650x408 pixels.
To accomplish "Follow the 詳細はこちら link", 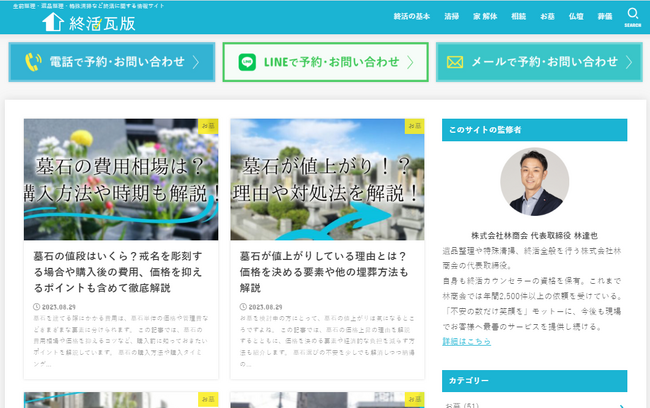I will pyautogui.click(x=466, y=341).
